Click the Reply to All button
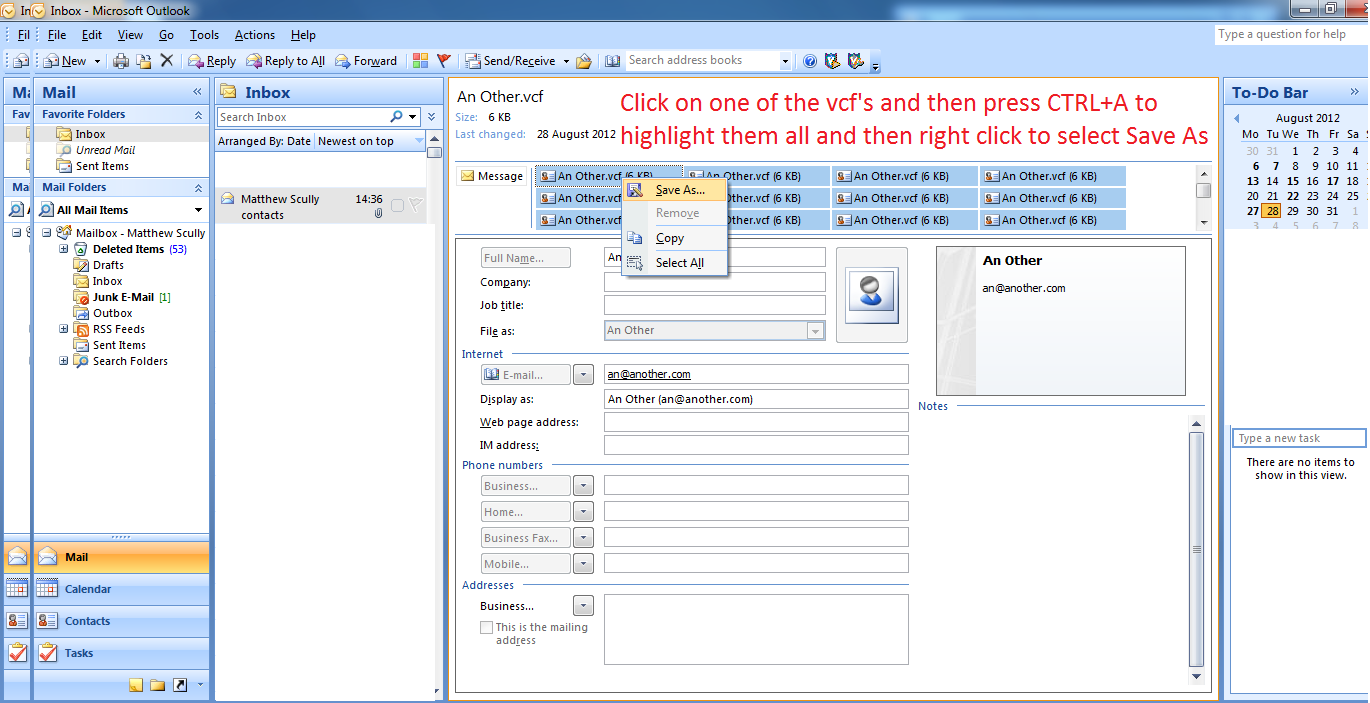1370x703 pixels. [285, 61]
